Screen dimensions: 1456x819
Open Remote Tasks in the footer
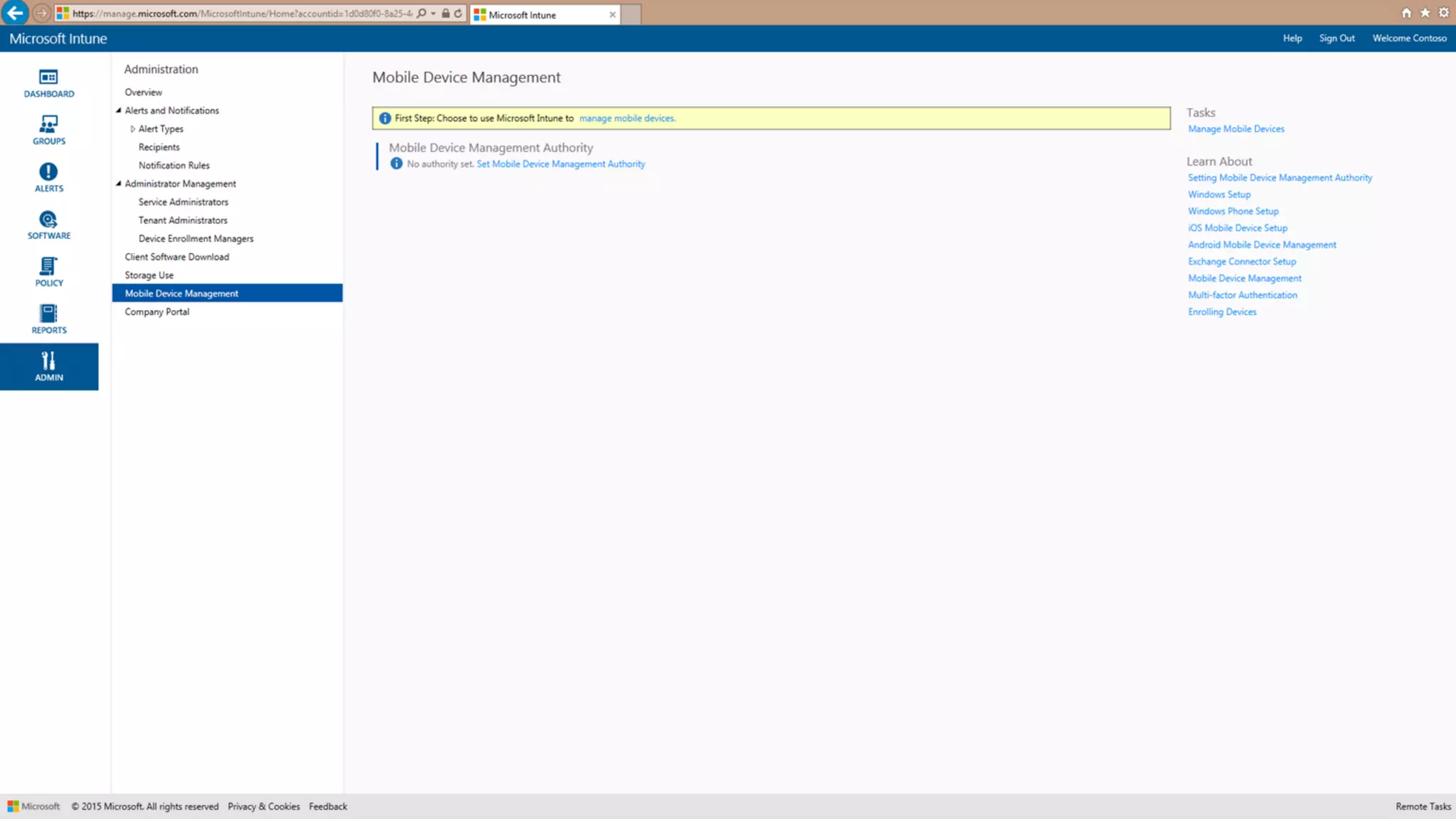coord(1423,806)
